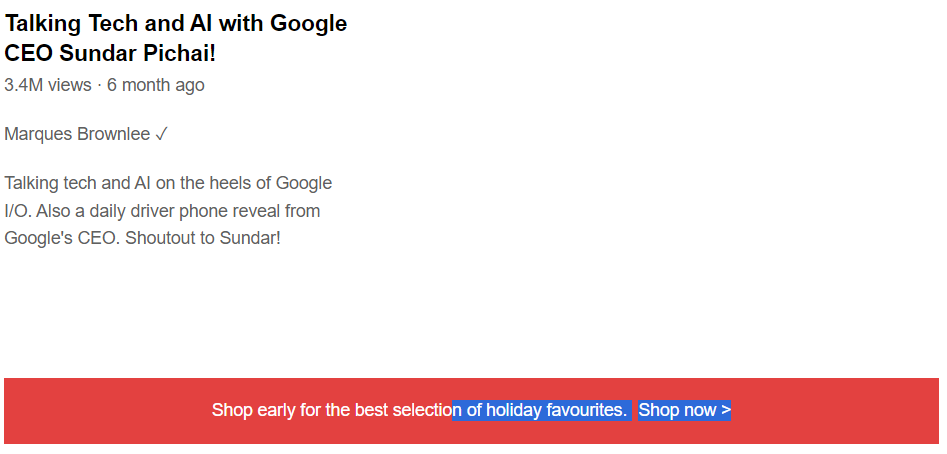
Task: Open the Marques Brownlee channel name
Action: point(77,134)
